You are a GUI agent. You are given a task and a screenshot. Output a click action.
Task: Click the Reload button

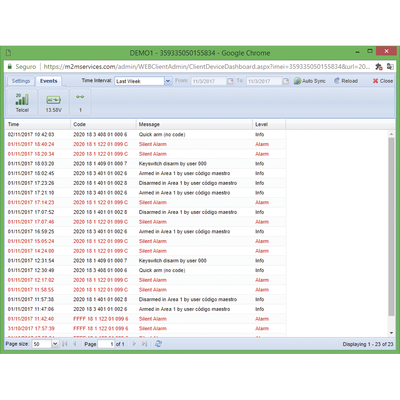(x=346, y=81)
